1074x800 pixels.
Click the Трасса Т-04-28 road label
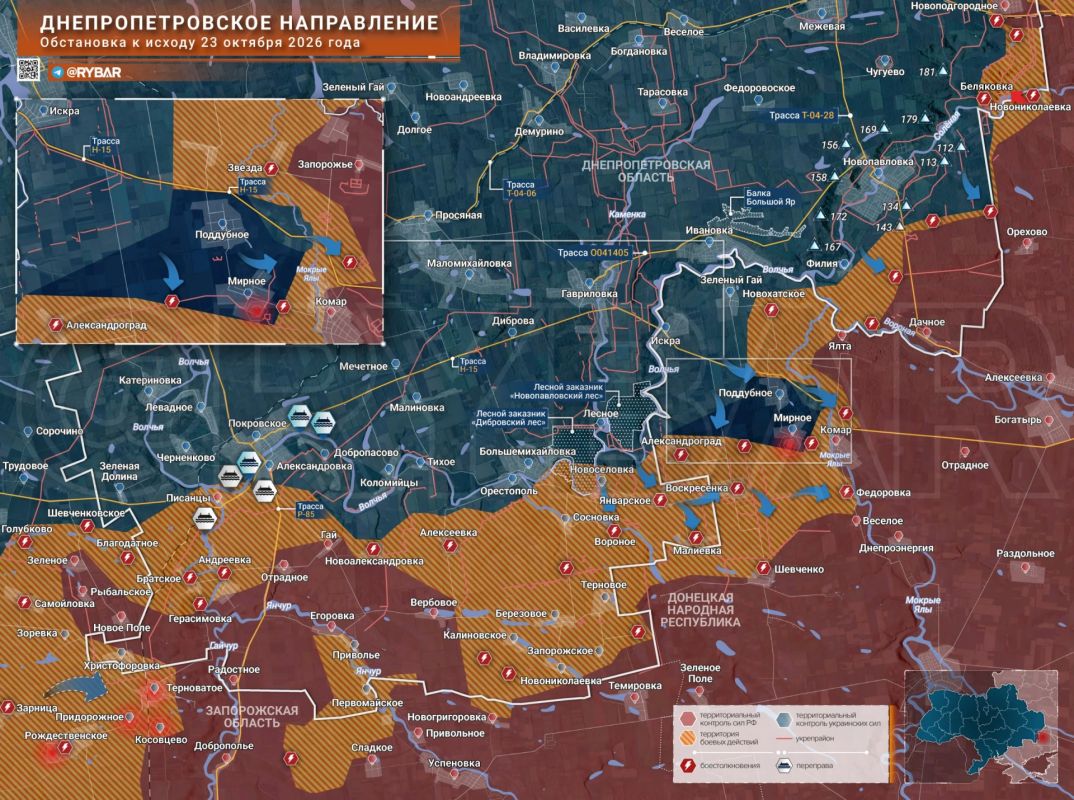coord(801,115)
